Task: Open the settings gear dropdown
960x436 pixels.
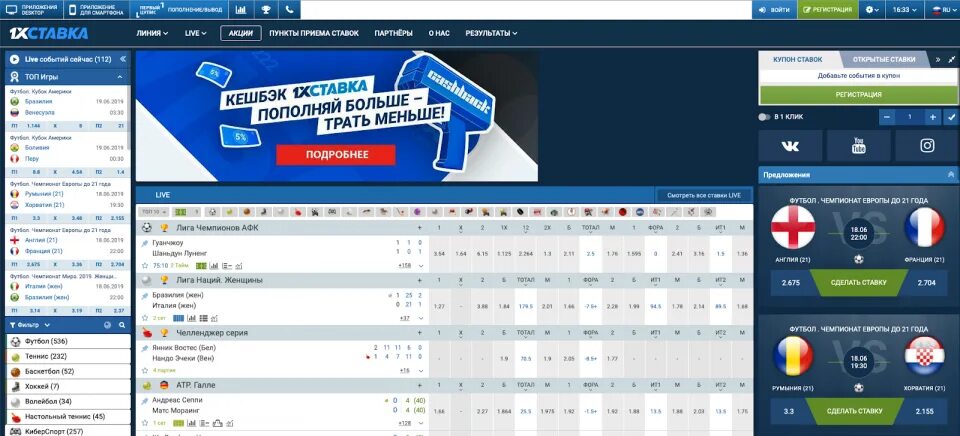Action: 872,10
